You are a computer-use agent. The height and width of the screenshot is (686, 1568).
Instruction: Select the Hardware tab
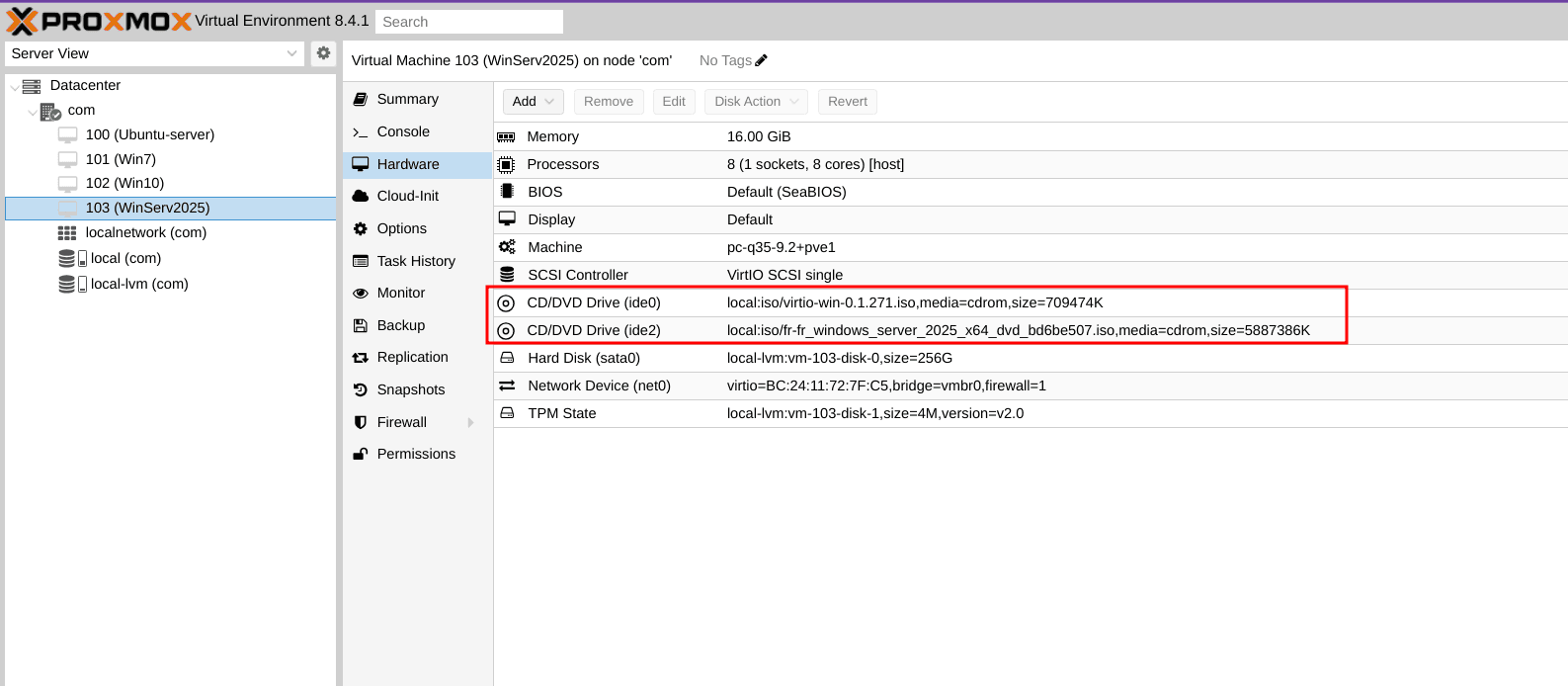pyautogui.click(x=418, y=164)
